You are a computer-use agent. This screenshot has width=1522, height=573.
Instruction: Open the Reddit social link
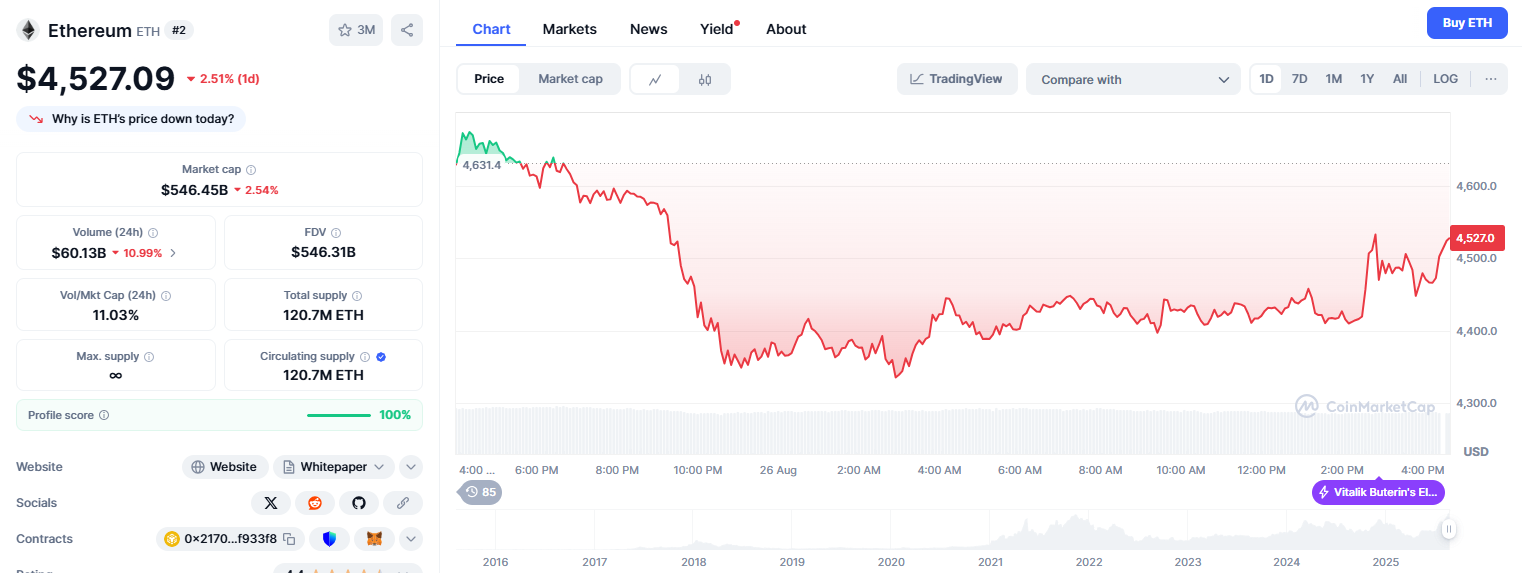[x=315, y=503]
